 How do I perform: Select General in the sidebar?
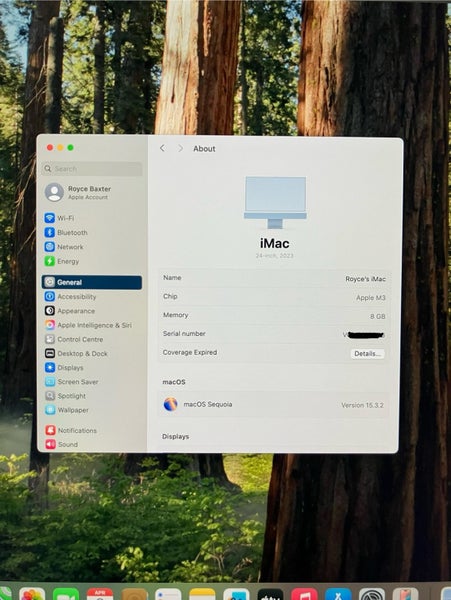point(92,282)
